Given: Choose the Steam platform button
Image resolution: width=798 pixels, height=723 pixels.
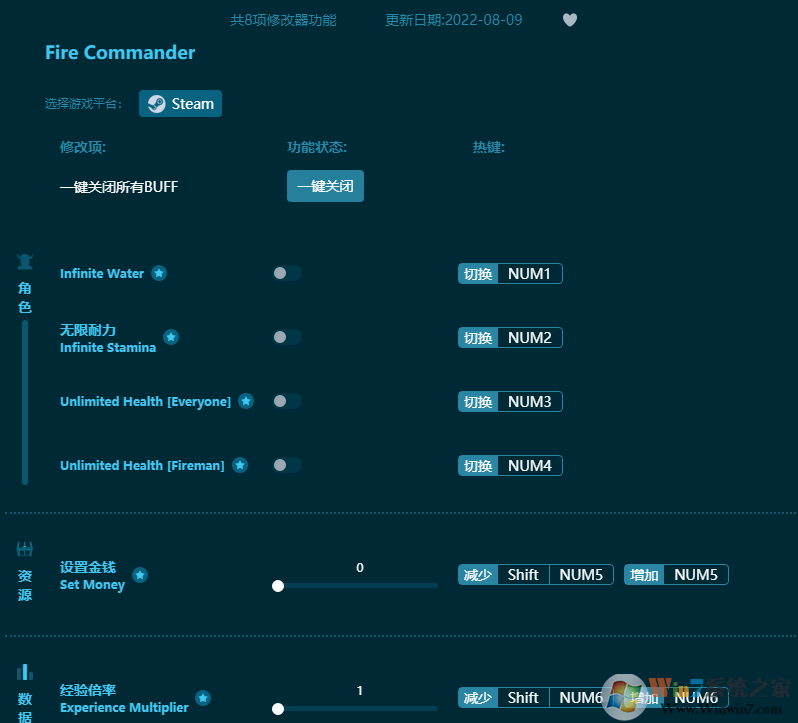Looking at the screenshot, I should (x=180, y=104).
